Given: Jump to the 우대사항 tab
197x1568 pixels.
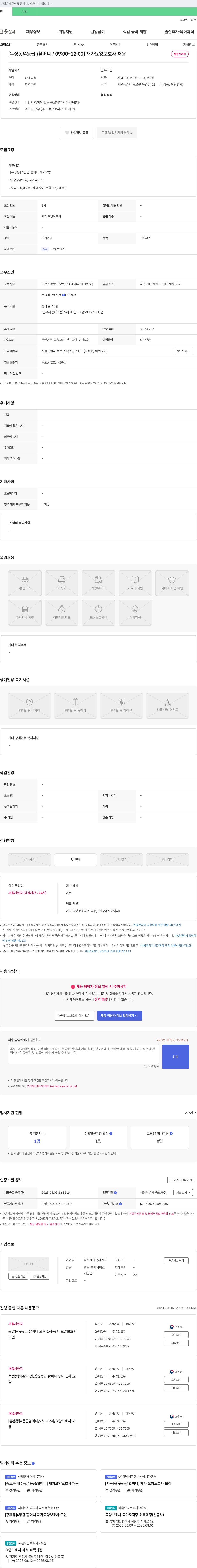Looking at the screenshot, I should 79,44.
